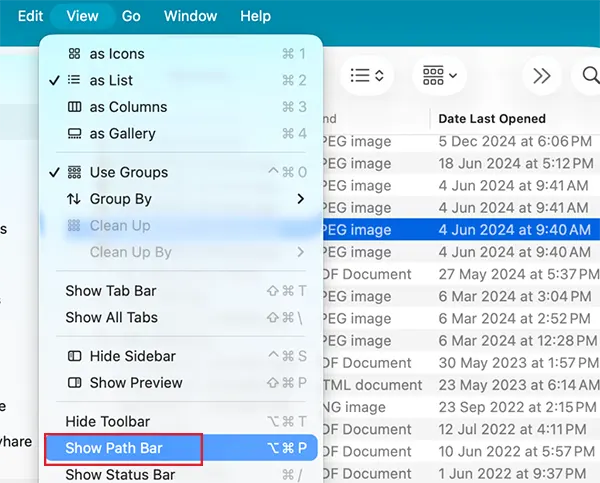This screenshot has width=600, height=483.
Task: Choose Show Status Bar
Action: tap(181, 474)
